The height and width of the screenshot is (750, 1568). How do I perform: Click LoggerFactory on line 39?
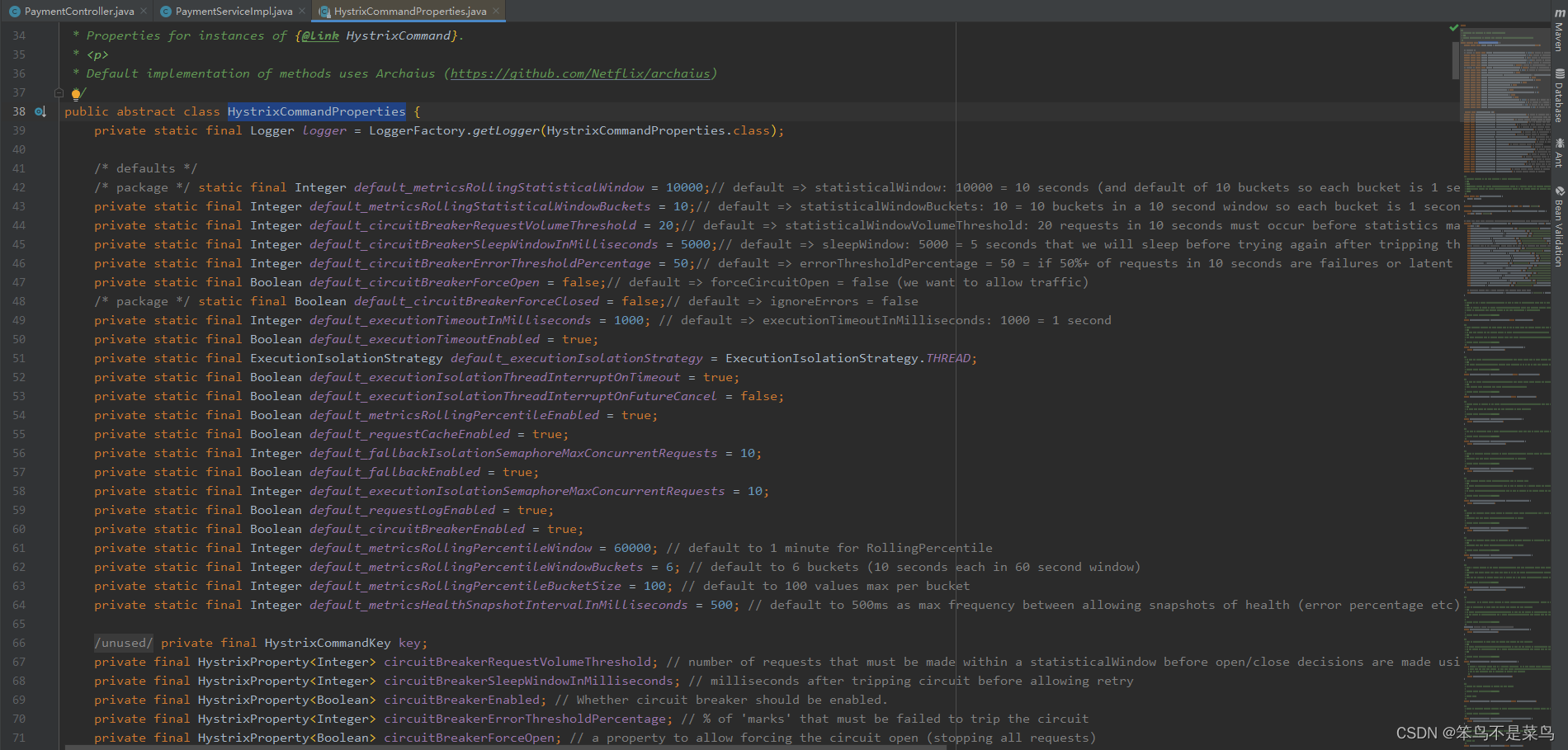(417, 130)
